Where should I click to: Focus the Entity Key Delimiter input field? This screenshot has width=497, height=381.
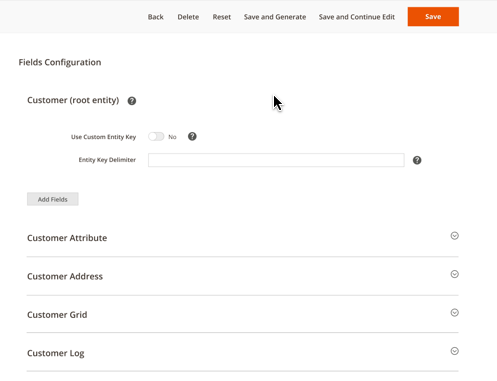click(x=276, y=160)
